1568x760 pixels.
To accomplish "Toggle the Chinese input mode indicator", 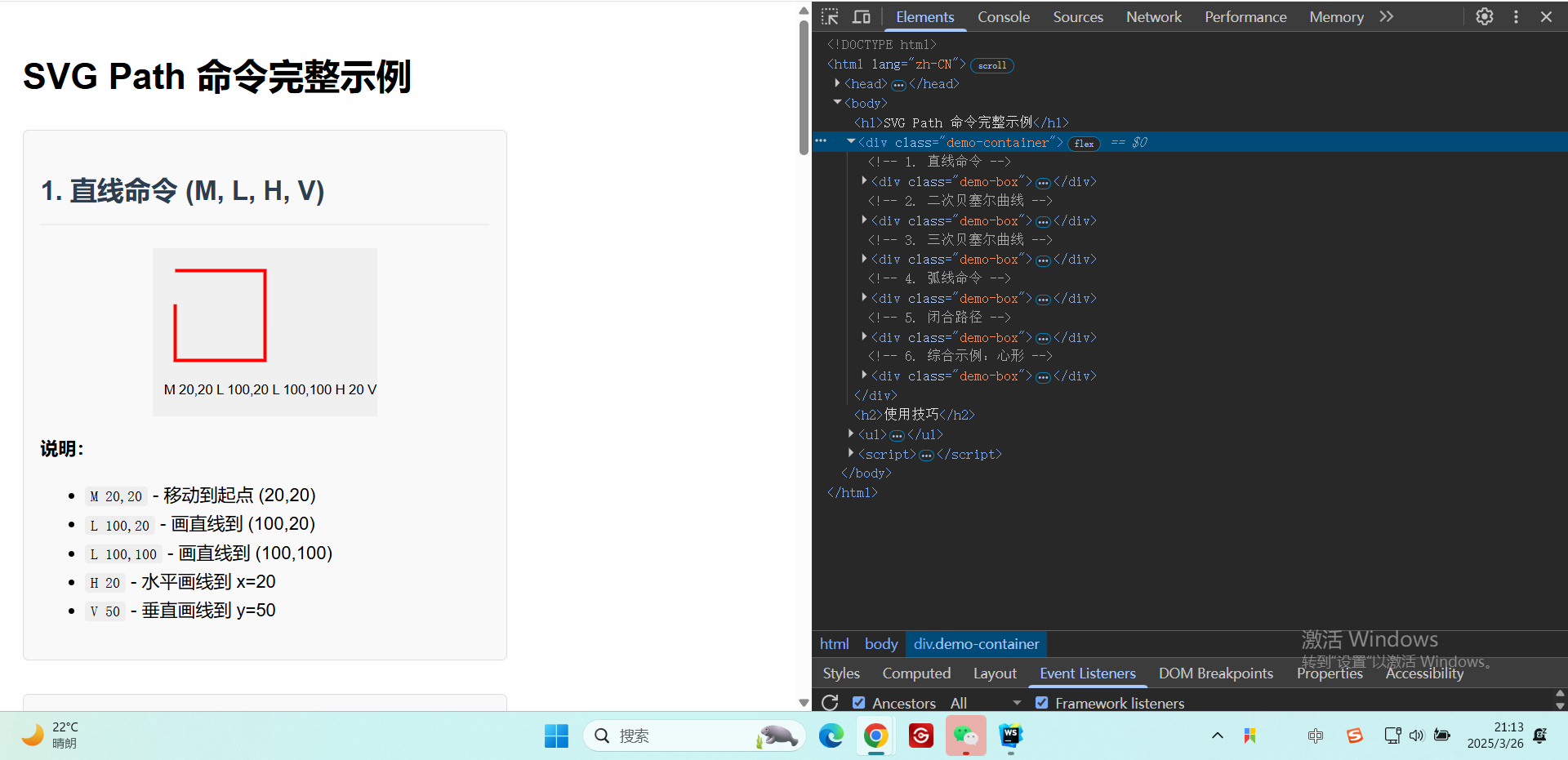I will (x=1315, y=736).
